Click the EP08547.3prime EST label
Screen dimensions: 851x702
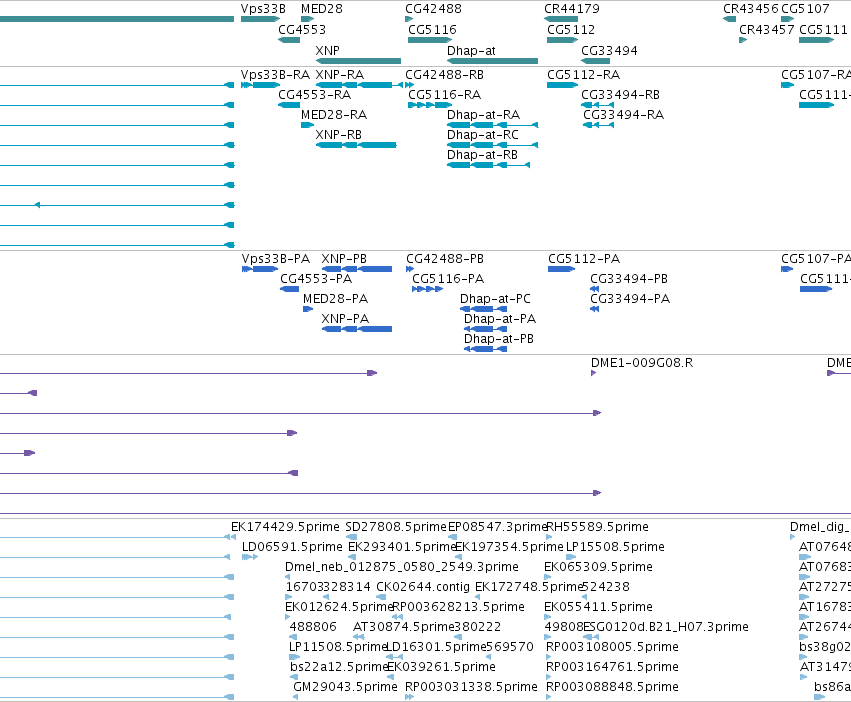point(497,527)
